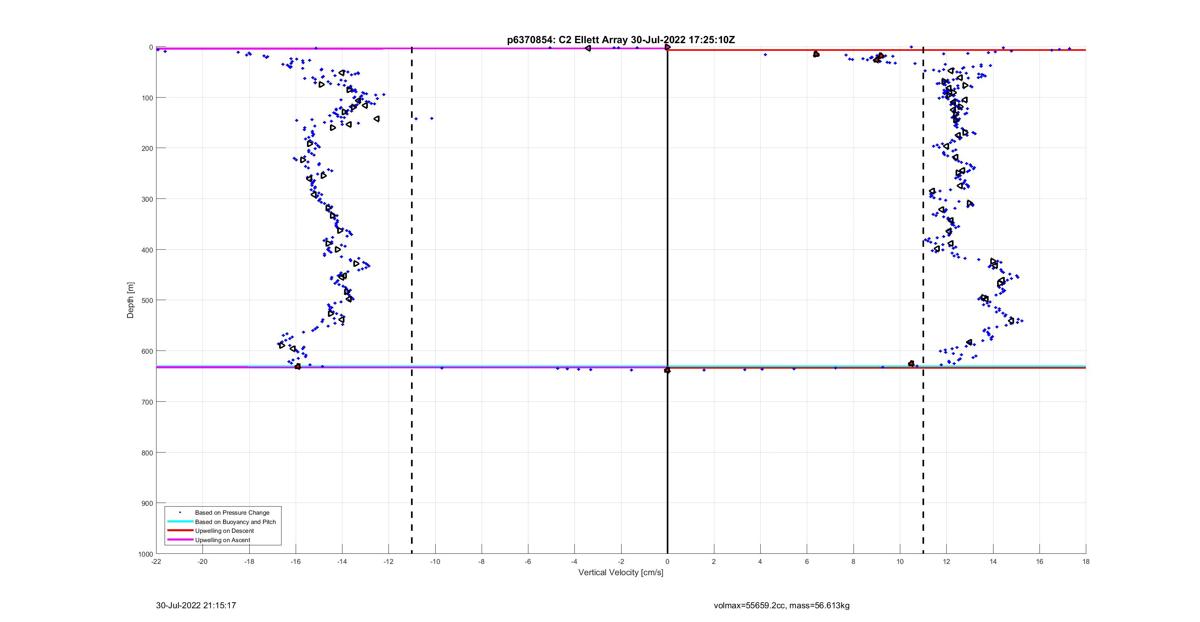Click x-axis tick label '-12'
Image resolution: width=1200 pixels, height=622 pixels.
coord(389,562)
